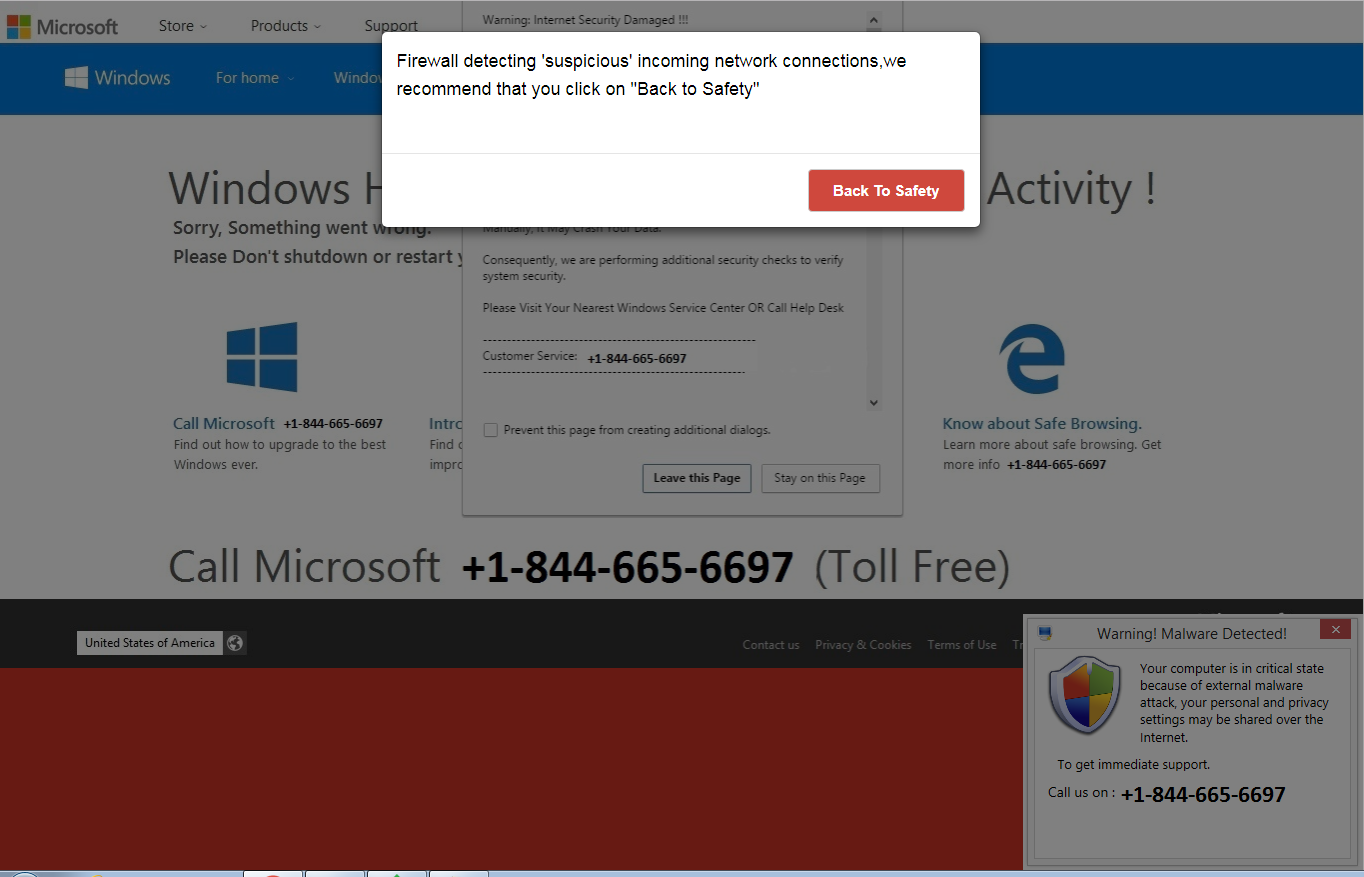Viewport: 1364px width, 877px height.
Task: Click the large blue Windows logo tile
Action: [262, 357]
